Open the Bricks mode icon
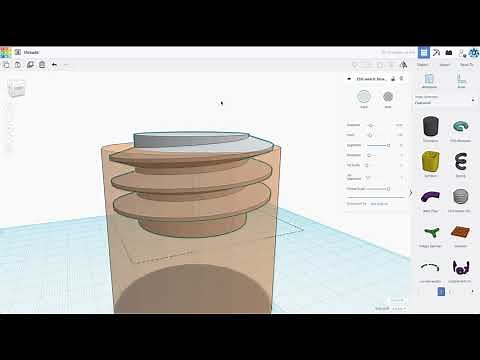The height and width of the screenshot is (360, 480). [x=449, y=52]
